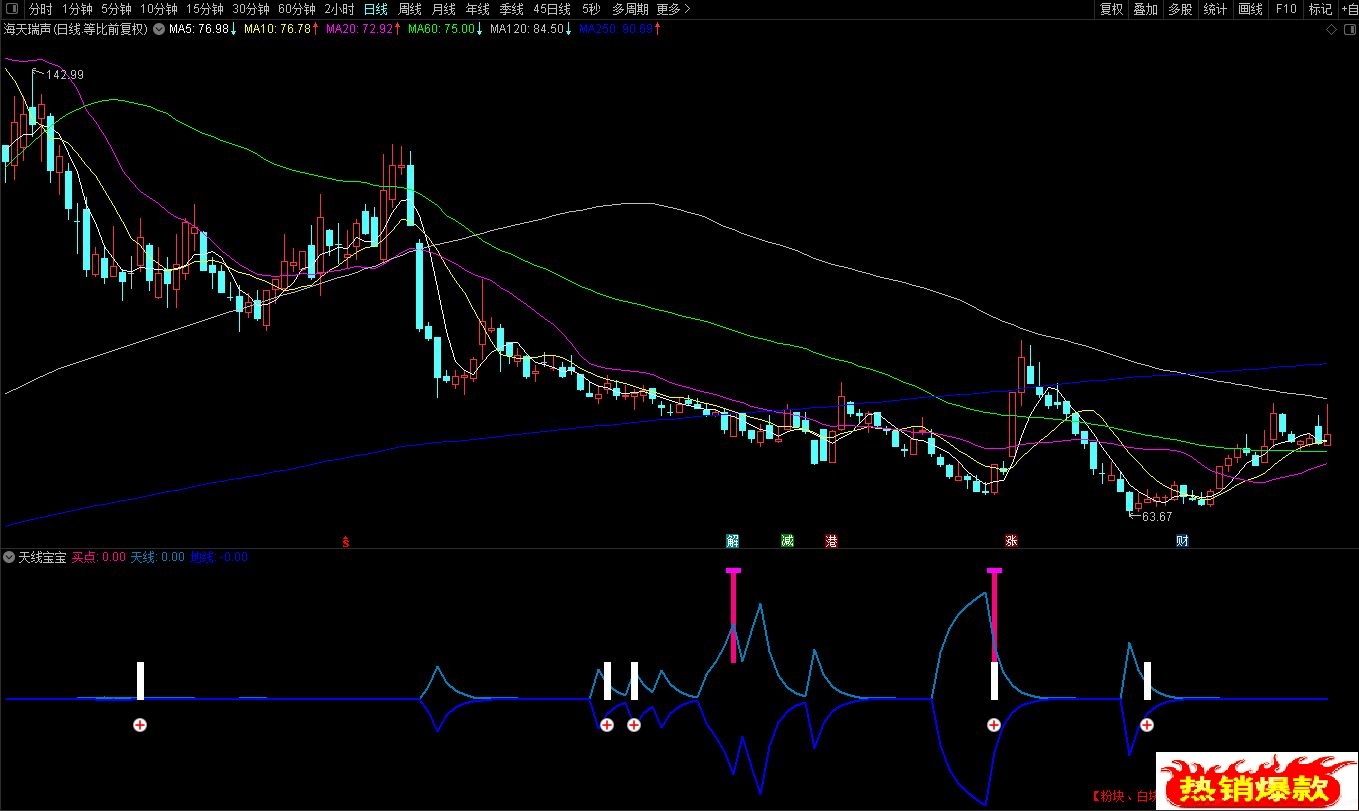1359x811 pixels.
Task: Click the magenta MA20 value label
Action: (x=362, y=29)
